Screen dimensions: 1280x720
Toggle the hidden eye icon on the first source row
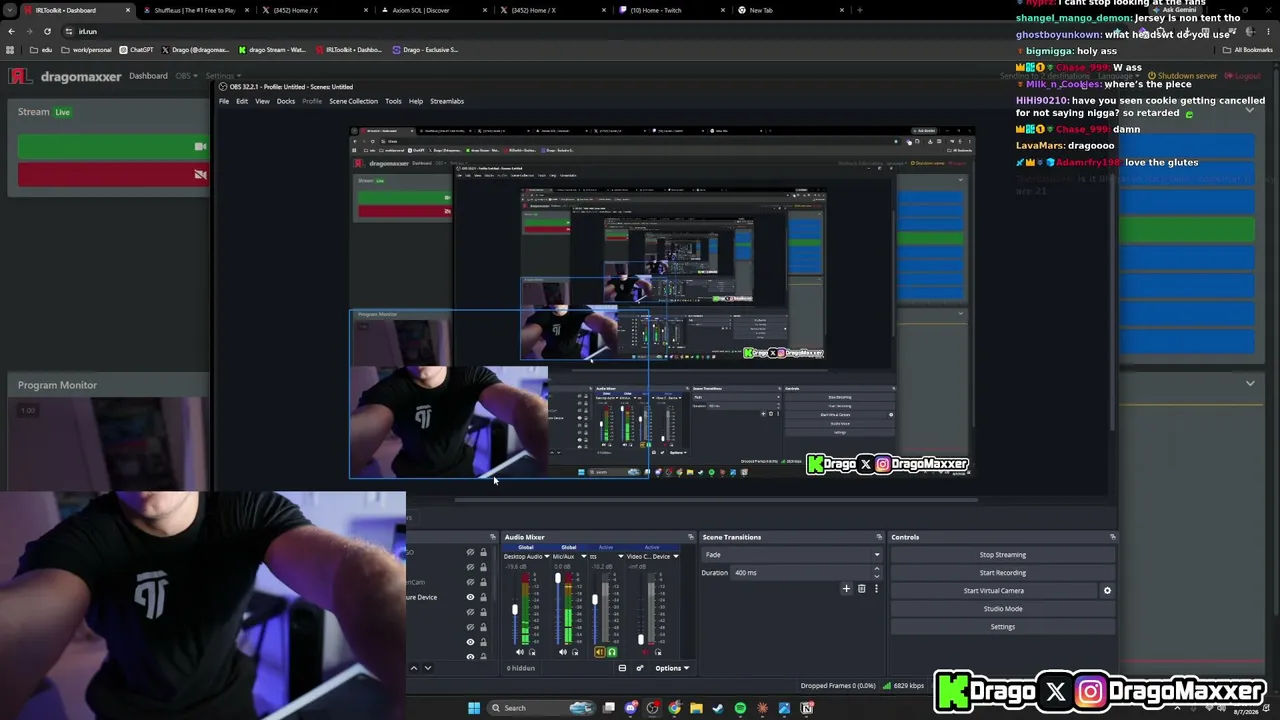tap(470, 552)
